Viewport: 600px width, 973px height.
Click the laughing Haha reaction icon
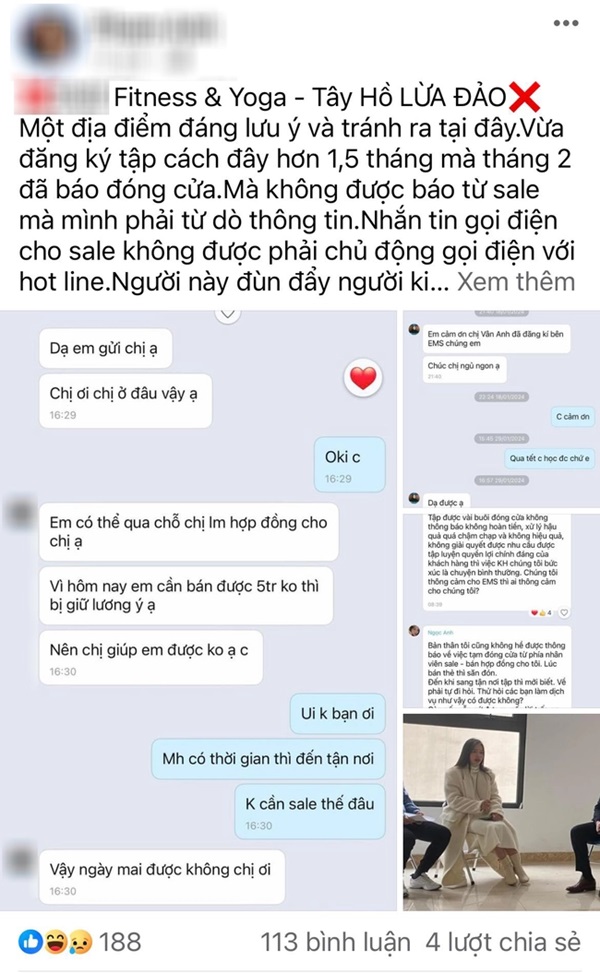pyautogui.click(x=56, y=942)
